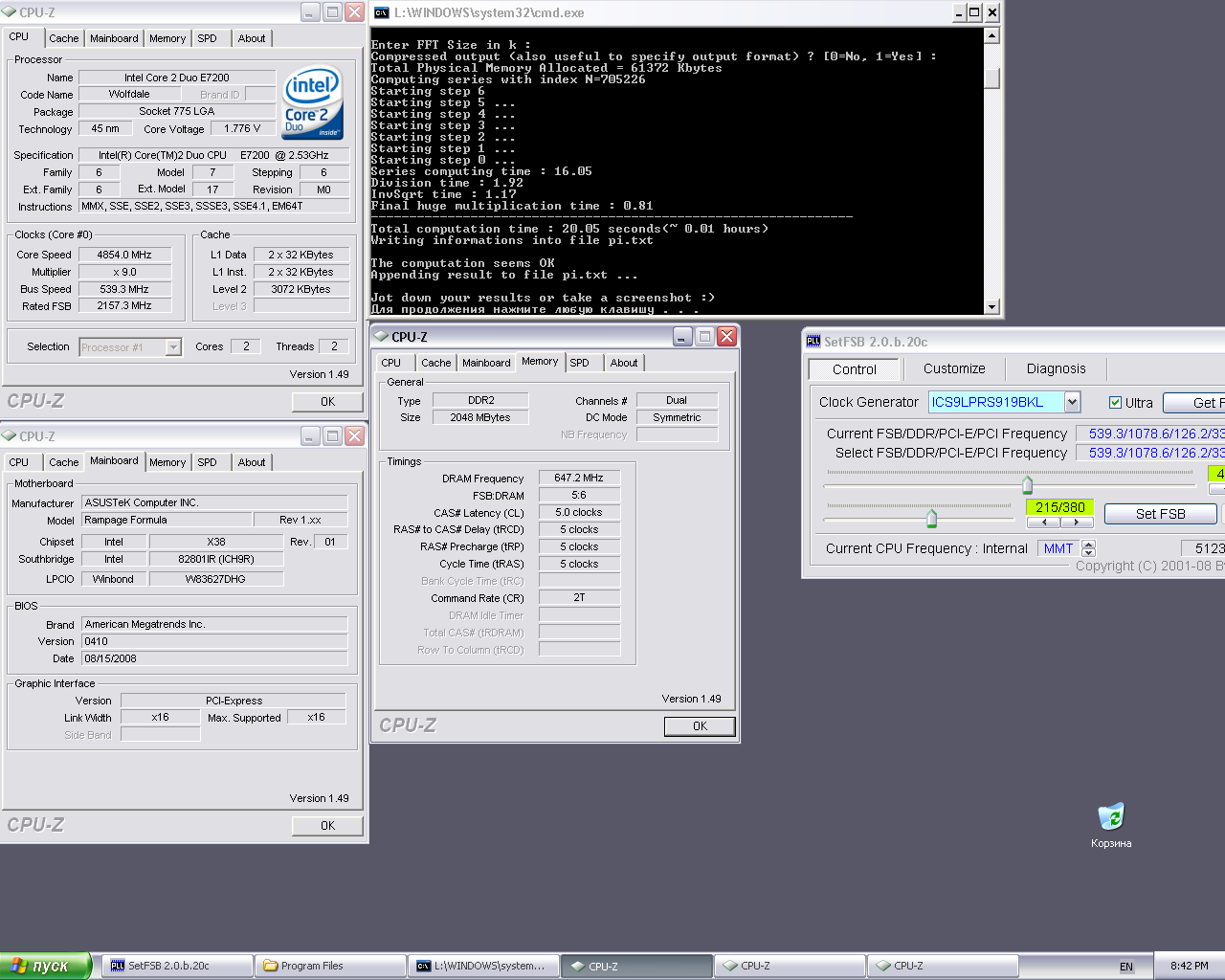The height and width of the screenshot is (980, 1225).
Task: Expand the Clock Generator dropdown
Action: (1072, 402)
